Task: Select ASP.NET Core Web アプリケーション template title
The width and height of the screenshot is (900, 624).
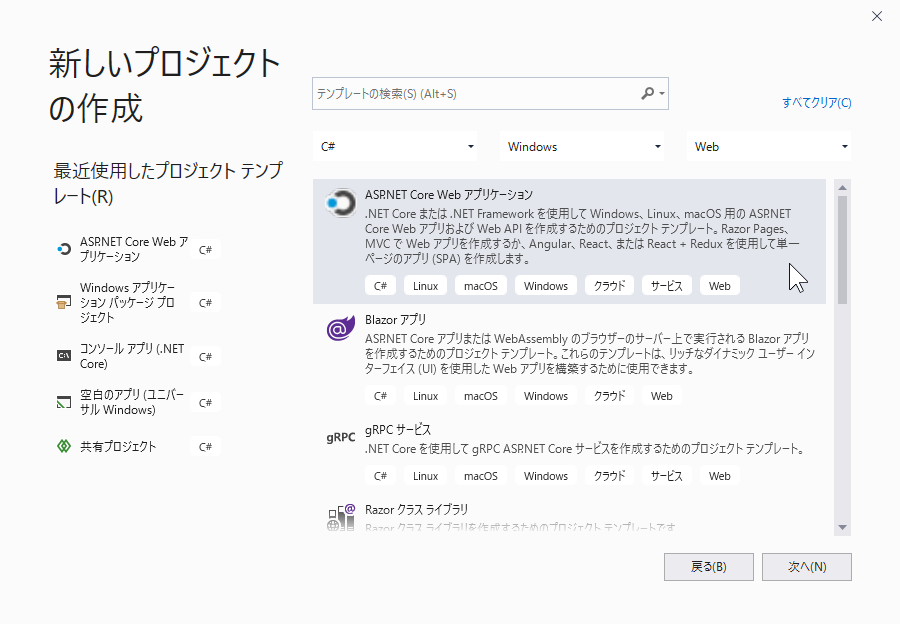Action: pyautogui.click(x=449, y=195)
